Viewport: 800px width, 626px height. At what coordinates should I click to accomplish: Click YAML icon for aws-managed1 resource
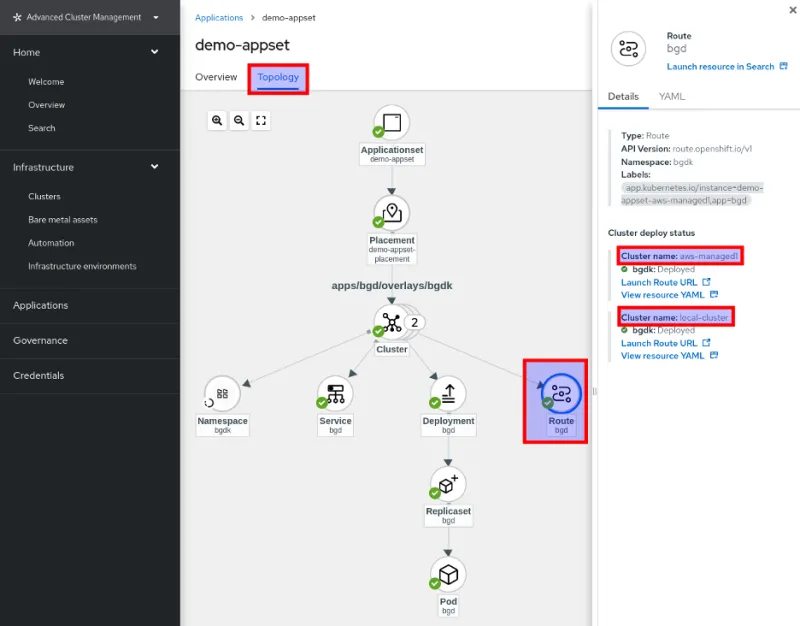pos(714,294)
